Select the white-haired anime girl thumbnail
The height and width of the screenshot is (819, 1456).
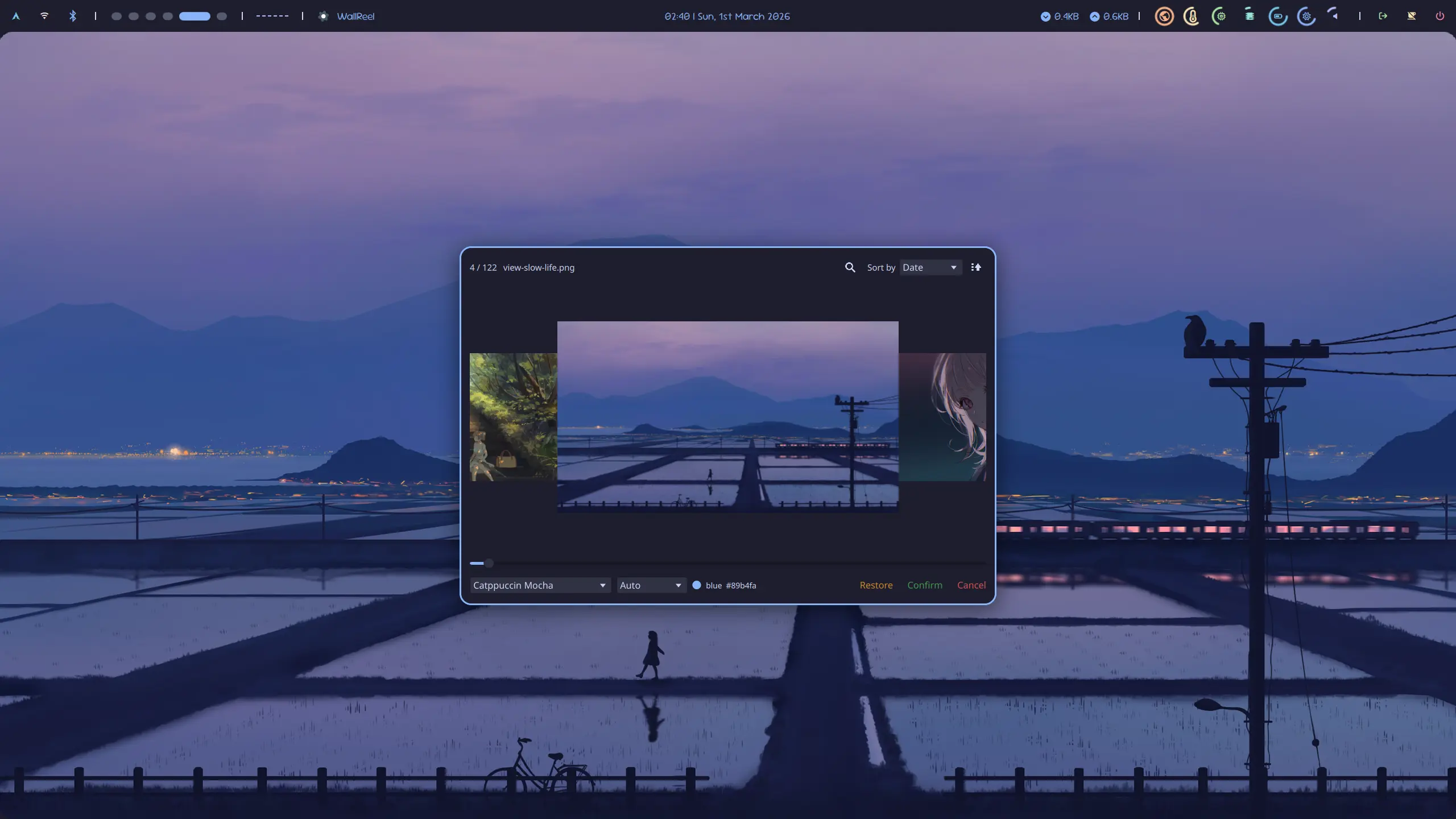pos(942,417)
